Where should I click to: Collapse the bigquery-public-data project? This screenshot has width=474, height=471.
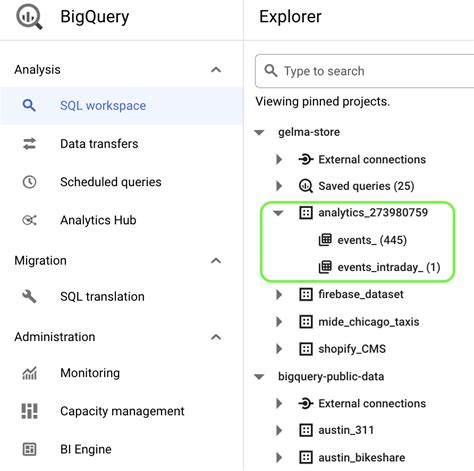(259, 377)
